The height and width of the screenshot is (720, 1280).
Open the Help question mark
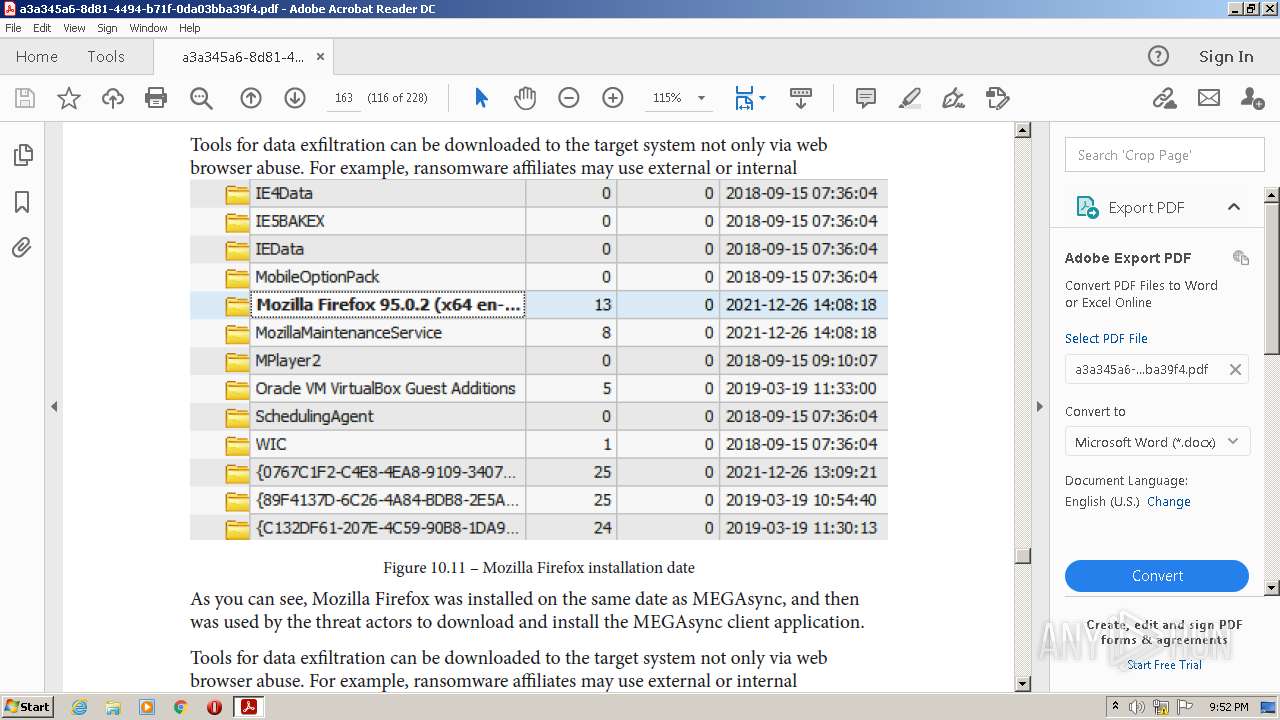tap(1158, 57)
